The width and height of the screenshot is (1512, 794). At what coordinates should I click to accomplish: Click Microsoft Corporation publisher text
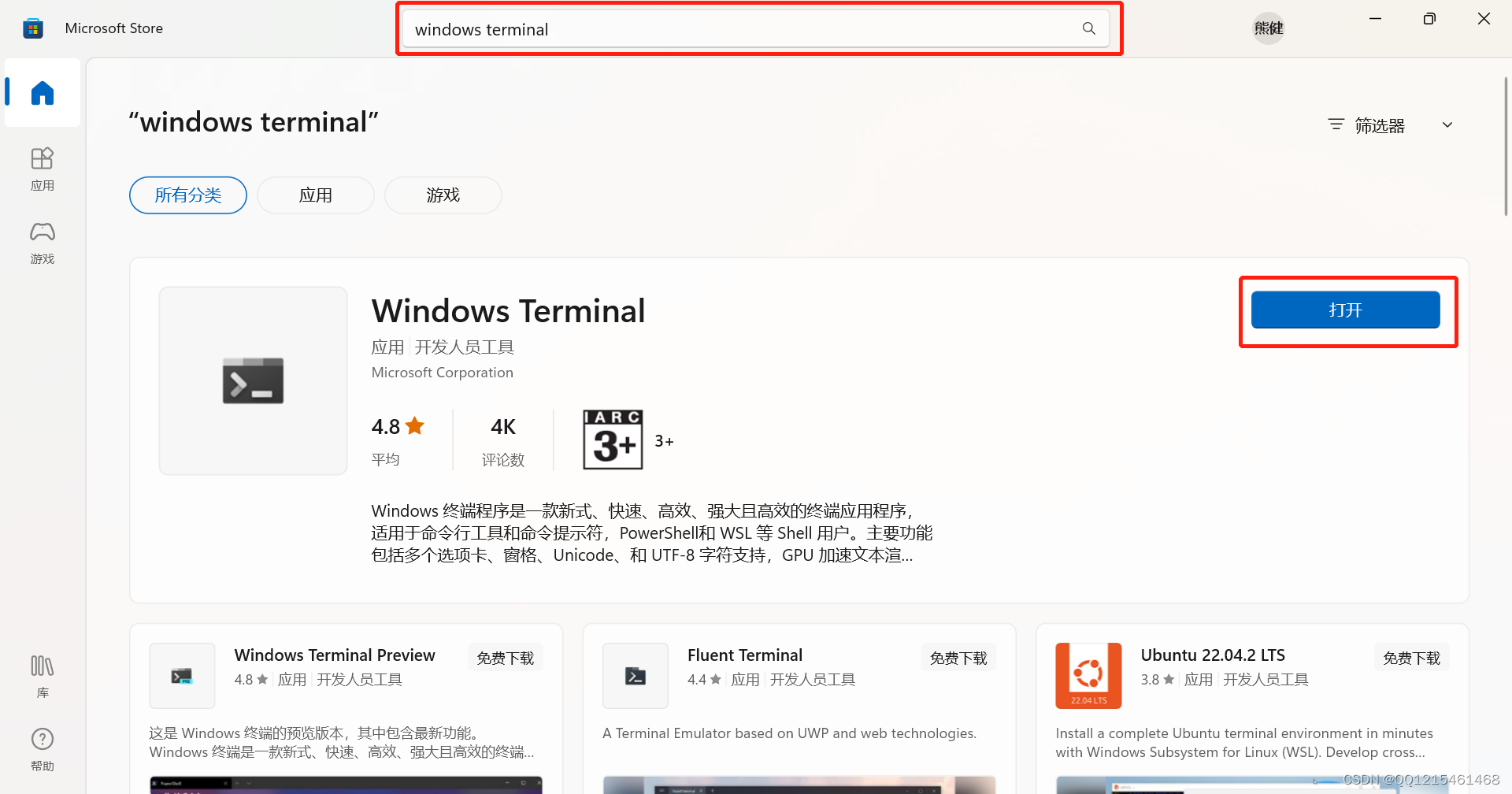[443, 373]
